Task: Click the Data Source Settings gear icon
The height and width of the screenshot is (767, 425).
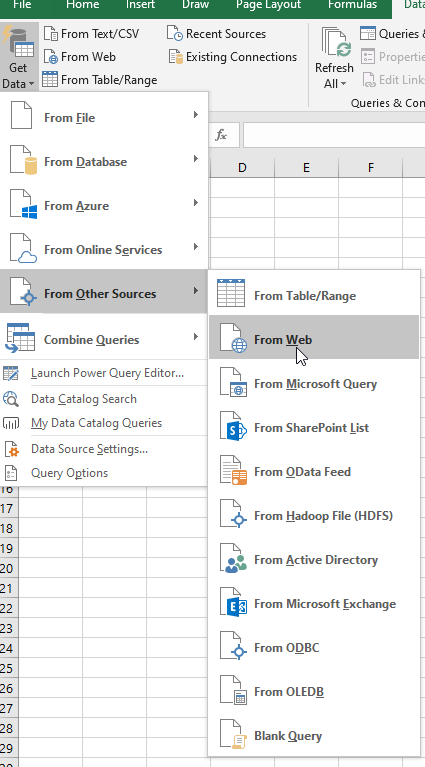Action: coord(11,449)
